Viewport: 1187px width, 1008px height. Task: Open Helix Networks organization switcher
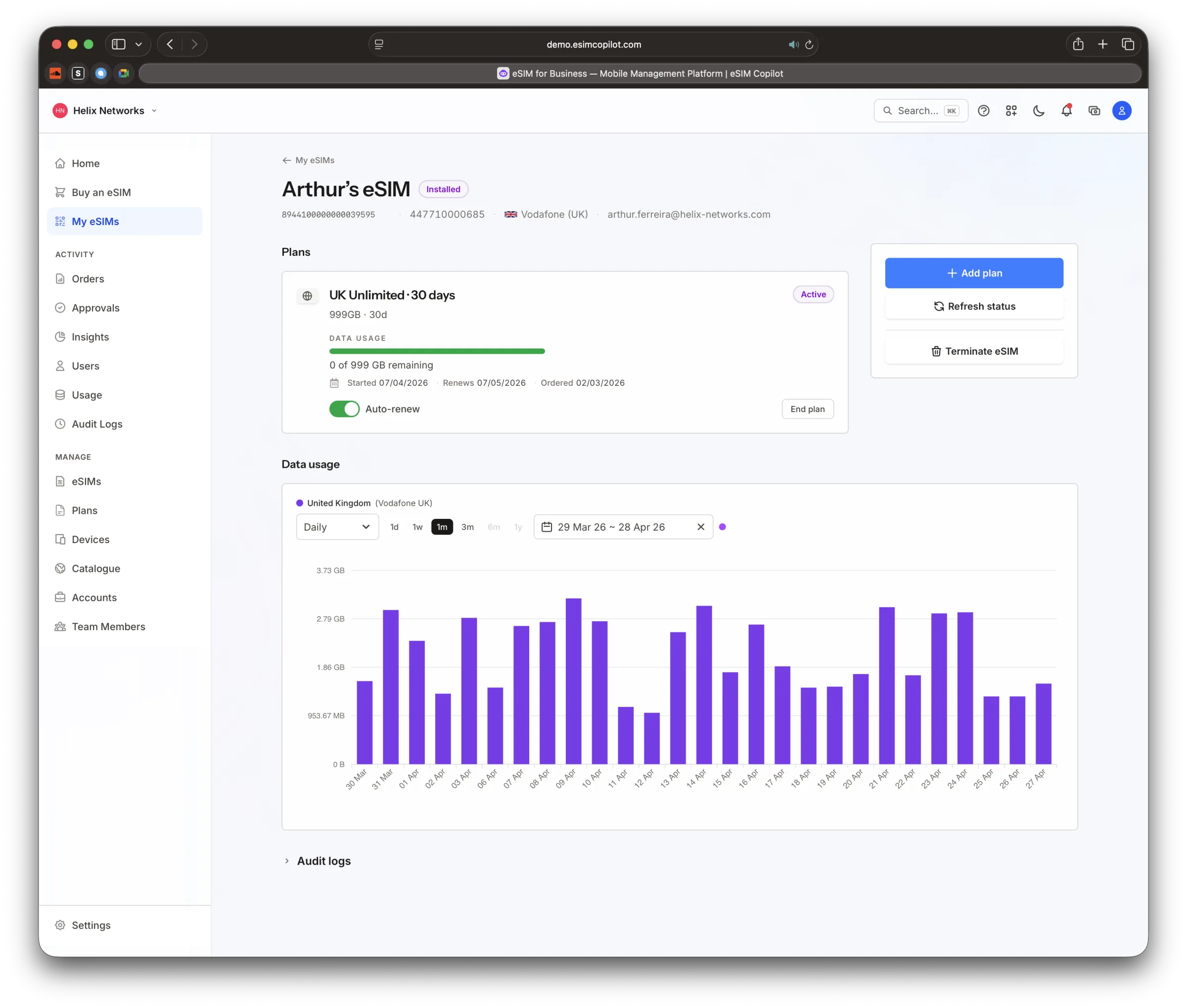105,111
